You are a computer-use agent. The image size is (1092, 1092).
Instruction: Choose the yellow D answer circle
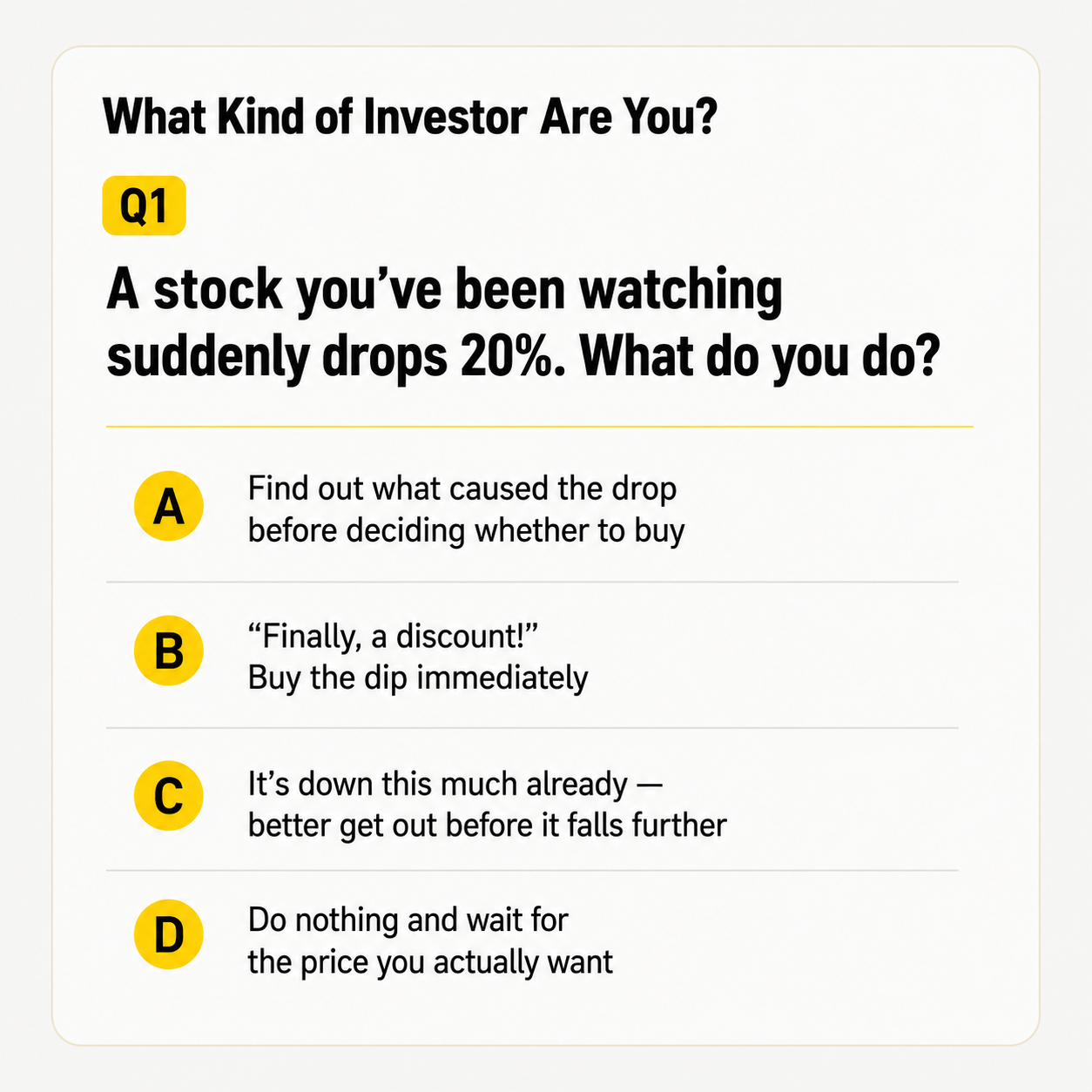pyautogui.click(x=169, y=935)
